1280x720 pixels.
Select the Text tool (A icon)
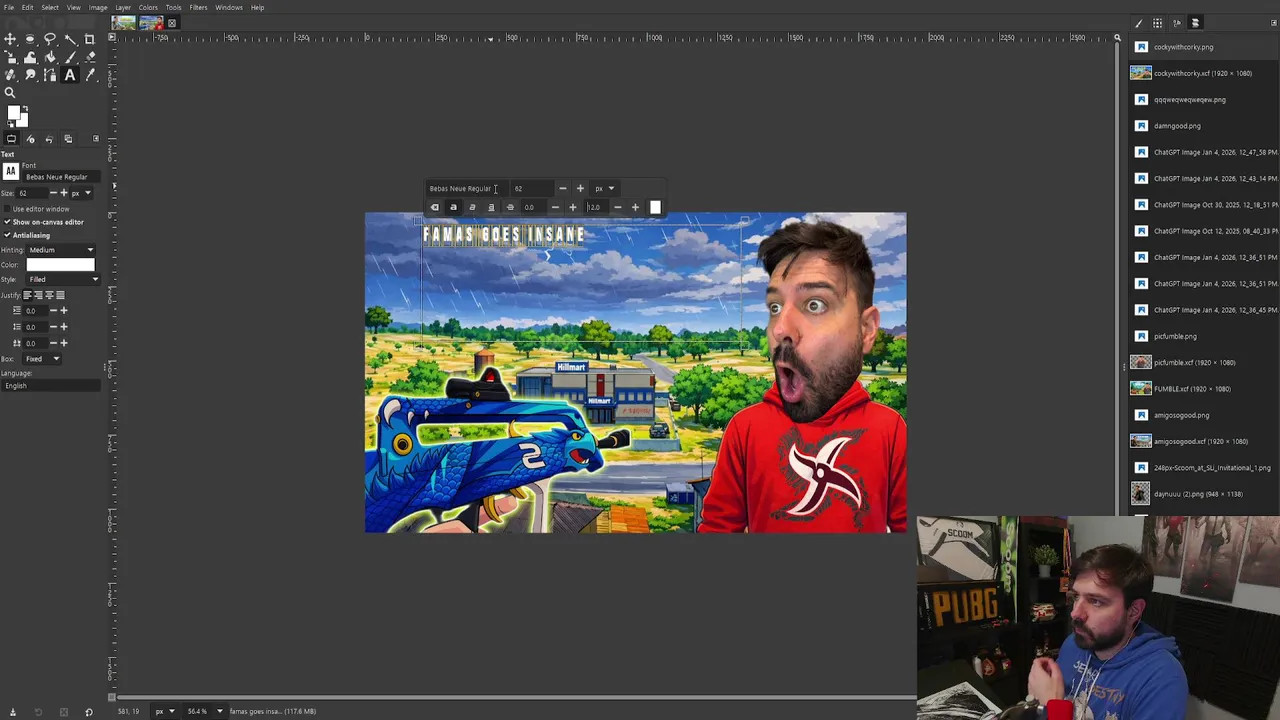[70, 75]
